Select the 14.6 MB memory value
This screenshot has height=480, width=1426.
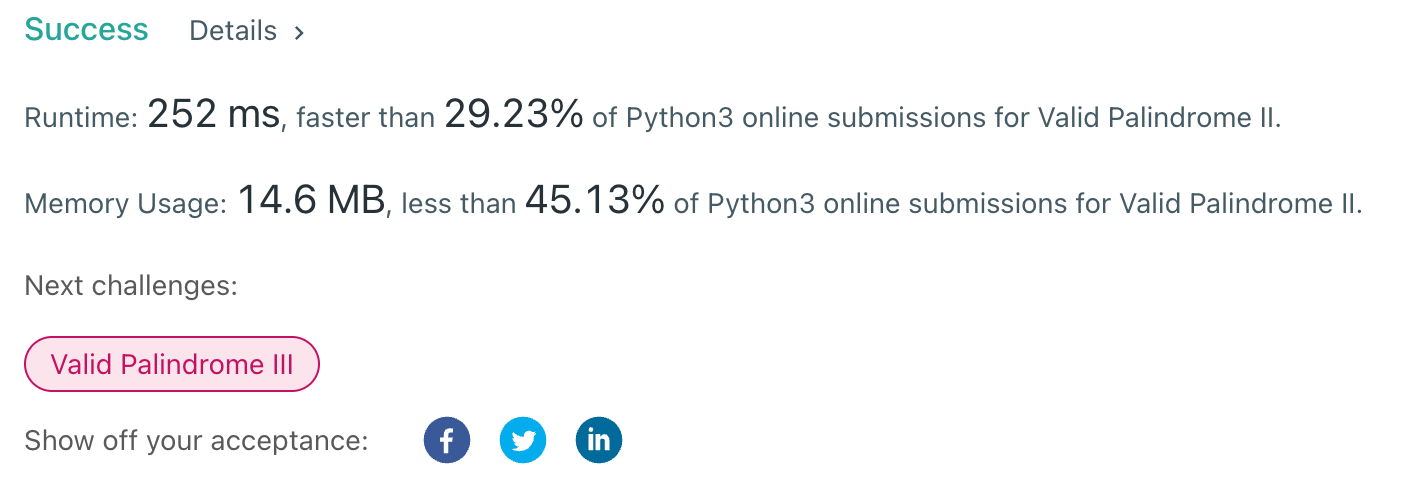click(x=311, y=202)
